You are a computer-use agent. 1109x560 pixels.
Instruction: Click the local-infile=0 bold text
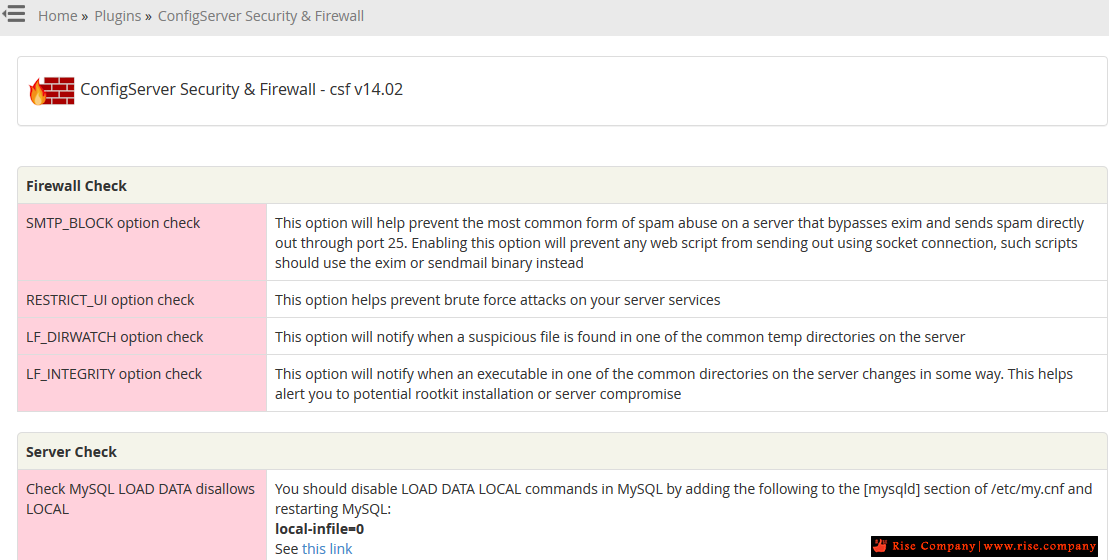(x=320, y=529)
